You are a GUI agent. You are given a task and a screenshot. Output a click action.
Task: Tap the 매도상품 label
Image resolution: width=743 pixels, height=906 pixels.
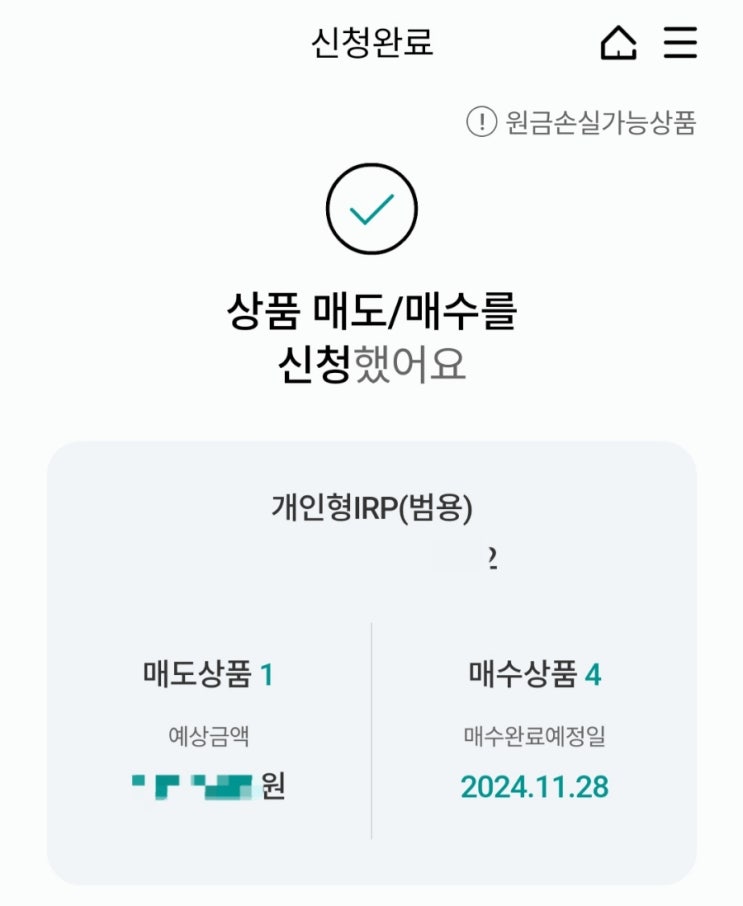point(196,676)
